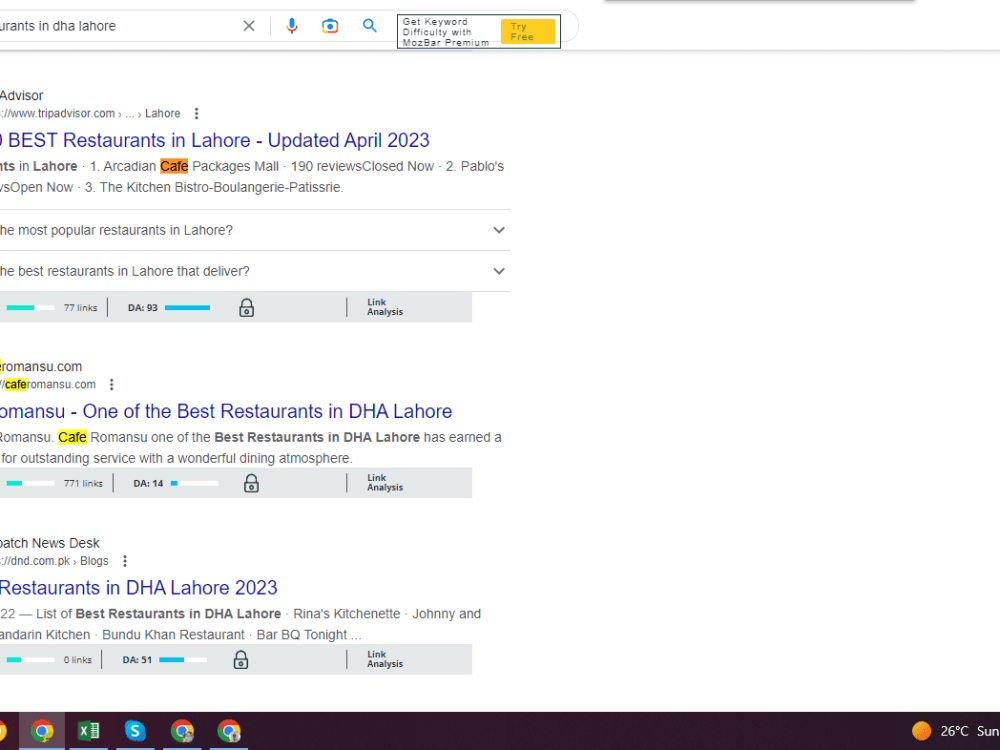
Task: Open Restaurants in DHA Lahore 2023 result
Action: (x=138, y=588)
